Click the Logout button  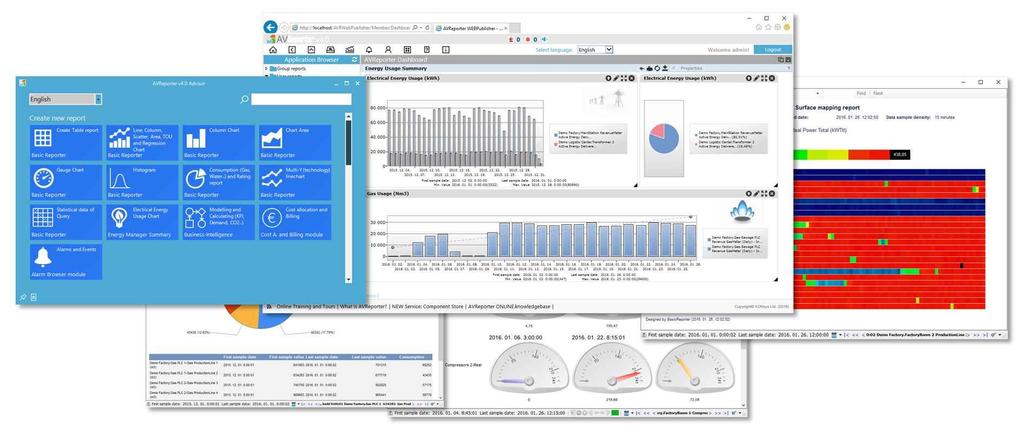pos(773,50)
